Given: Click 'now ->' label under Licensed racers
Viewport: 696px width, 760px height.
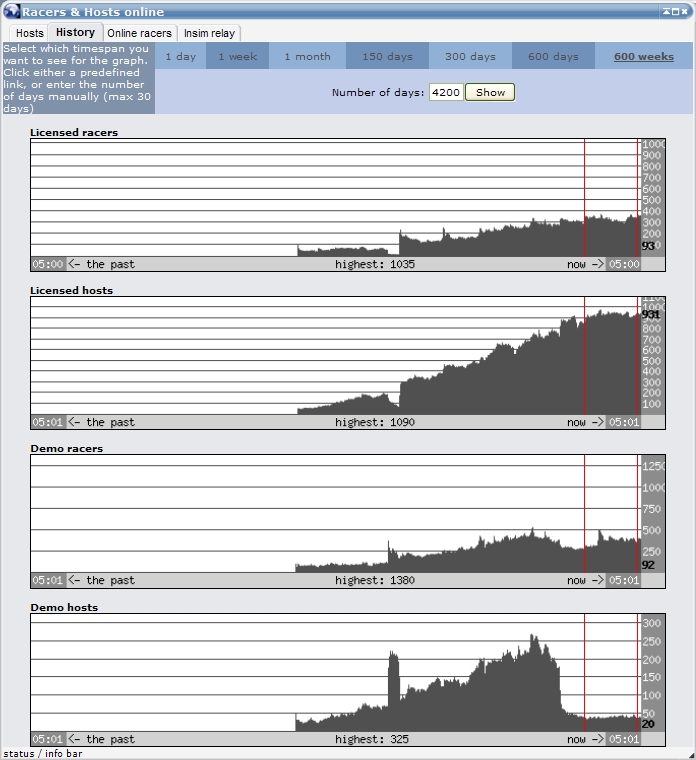Looking at the screenshot, I should pos(585,264).
